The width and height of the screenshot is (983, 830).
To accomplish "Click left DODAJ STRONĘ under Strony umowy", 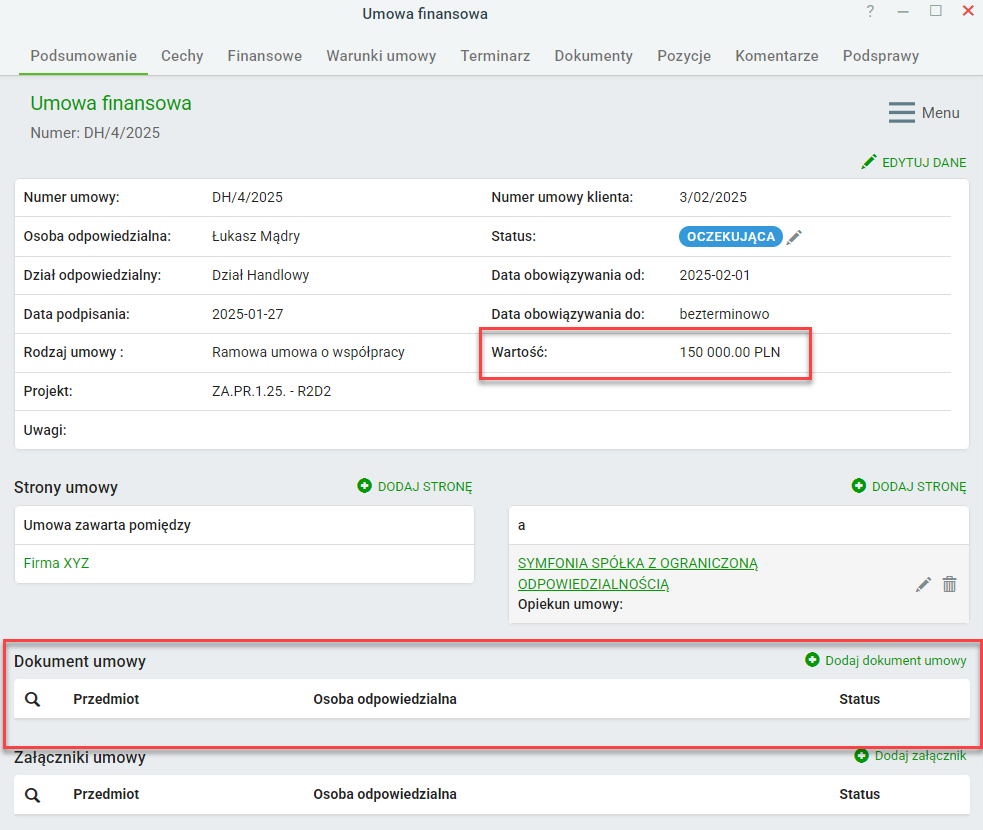I will tap(425, 487).
